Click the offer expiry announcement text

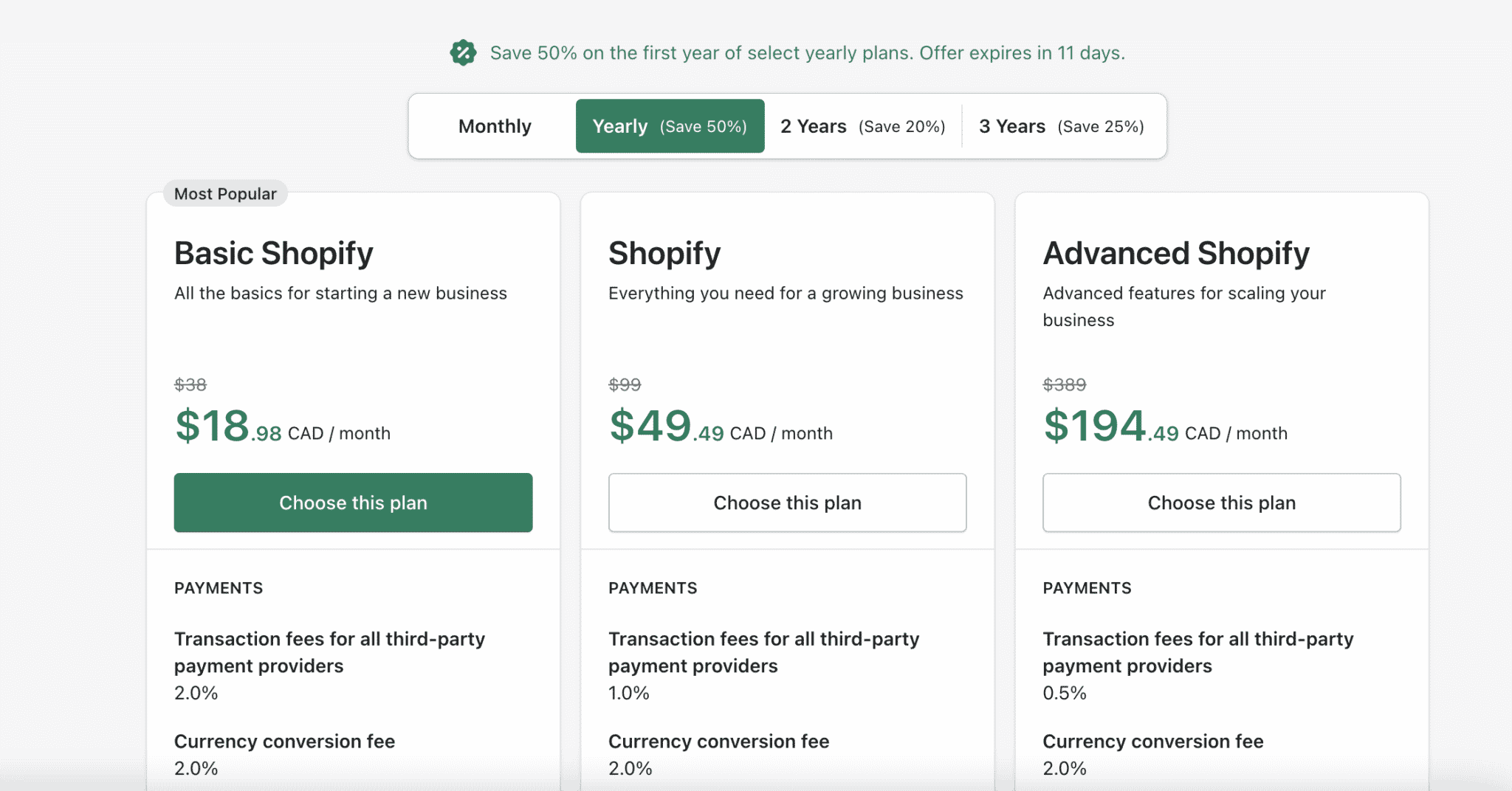pyautogui.click(x=808, y=52)
